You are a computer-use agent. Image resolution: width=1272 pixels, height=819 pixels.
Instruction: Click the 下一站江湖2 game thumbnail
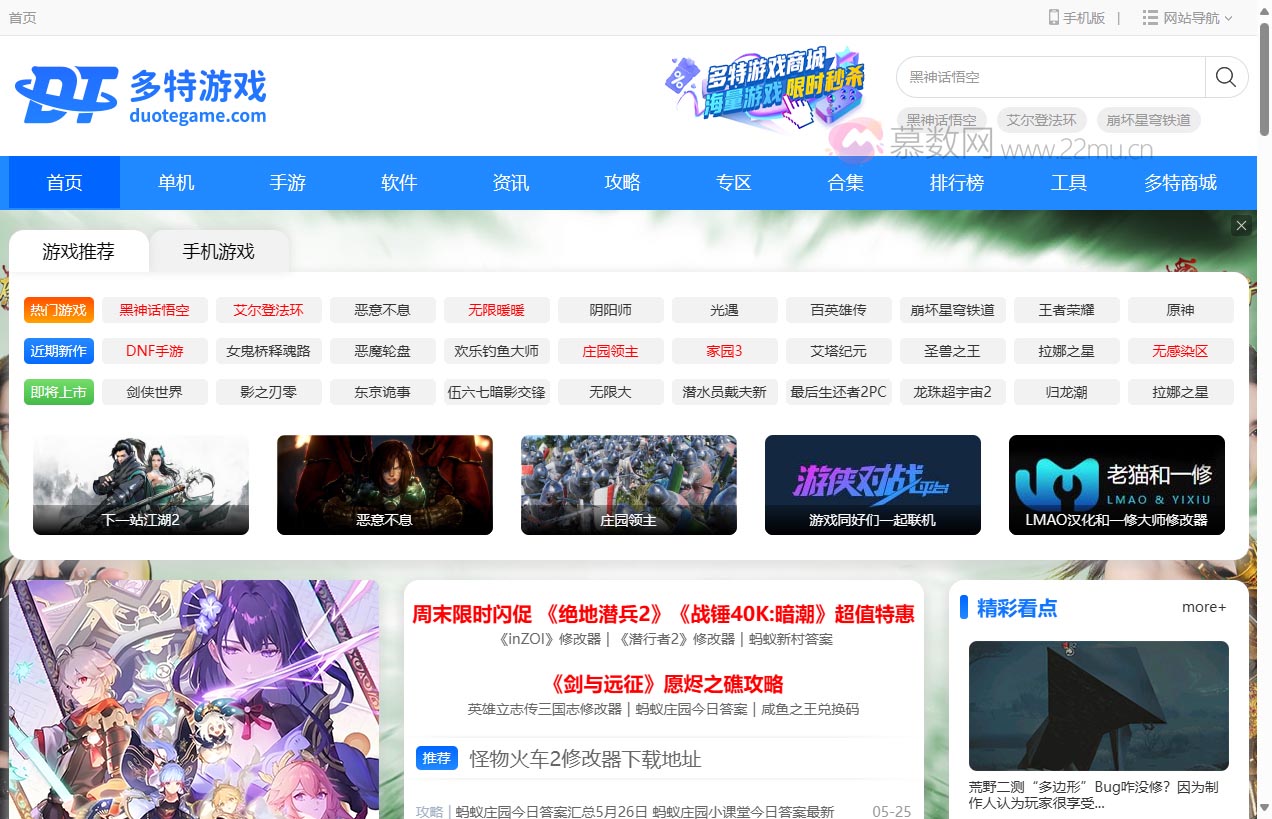click(140, 484)
